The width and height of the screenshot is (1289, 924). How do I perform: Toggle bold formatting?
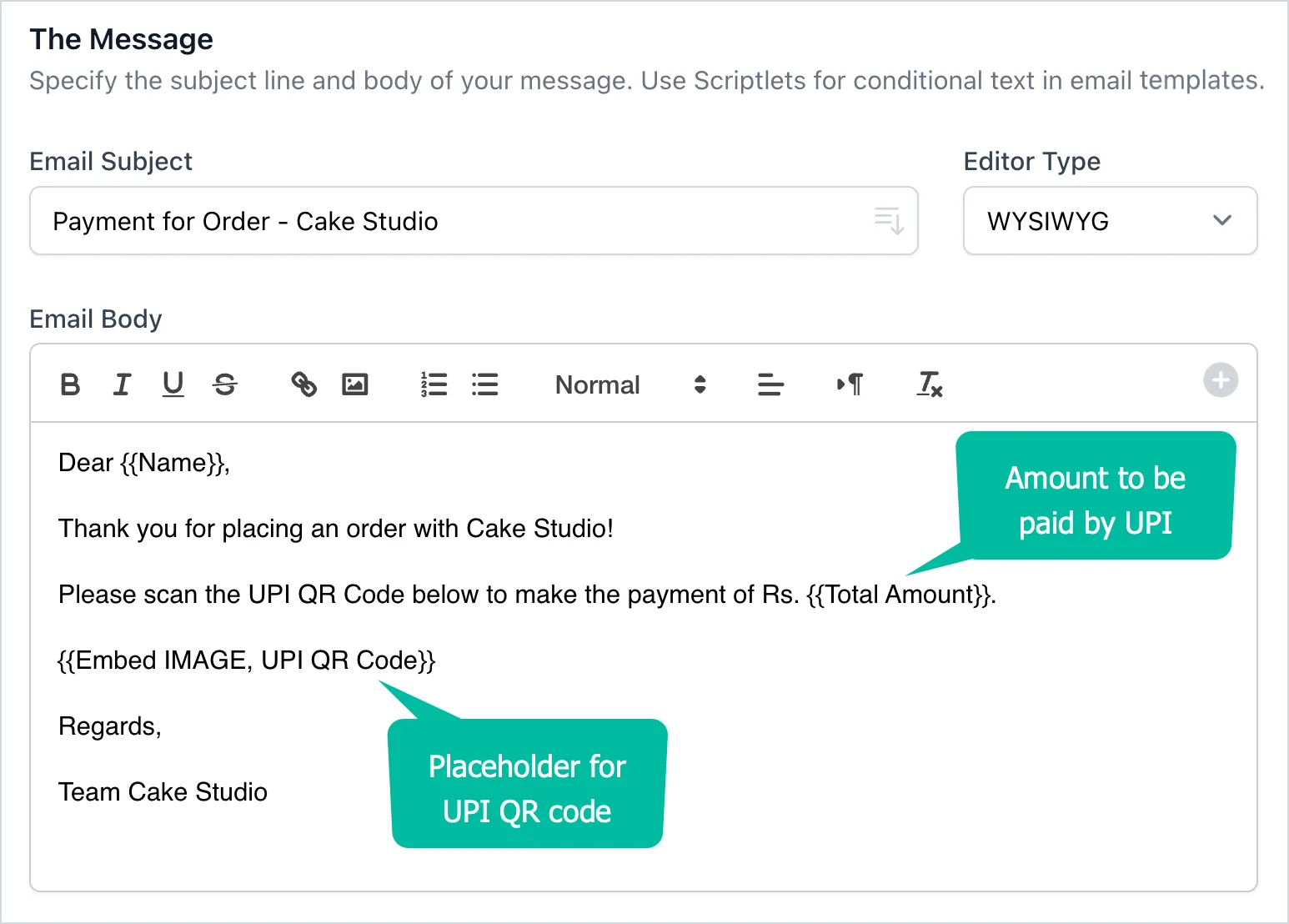tap(70, 384)
